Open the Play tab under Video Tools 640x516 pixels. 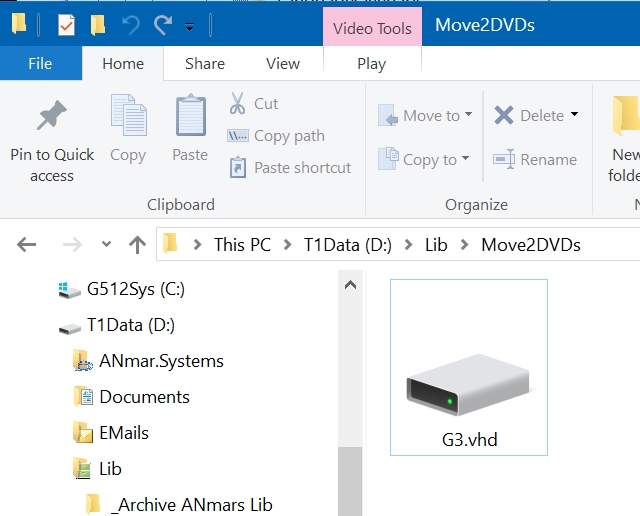371,64
